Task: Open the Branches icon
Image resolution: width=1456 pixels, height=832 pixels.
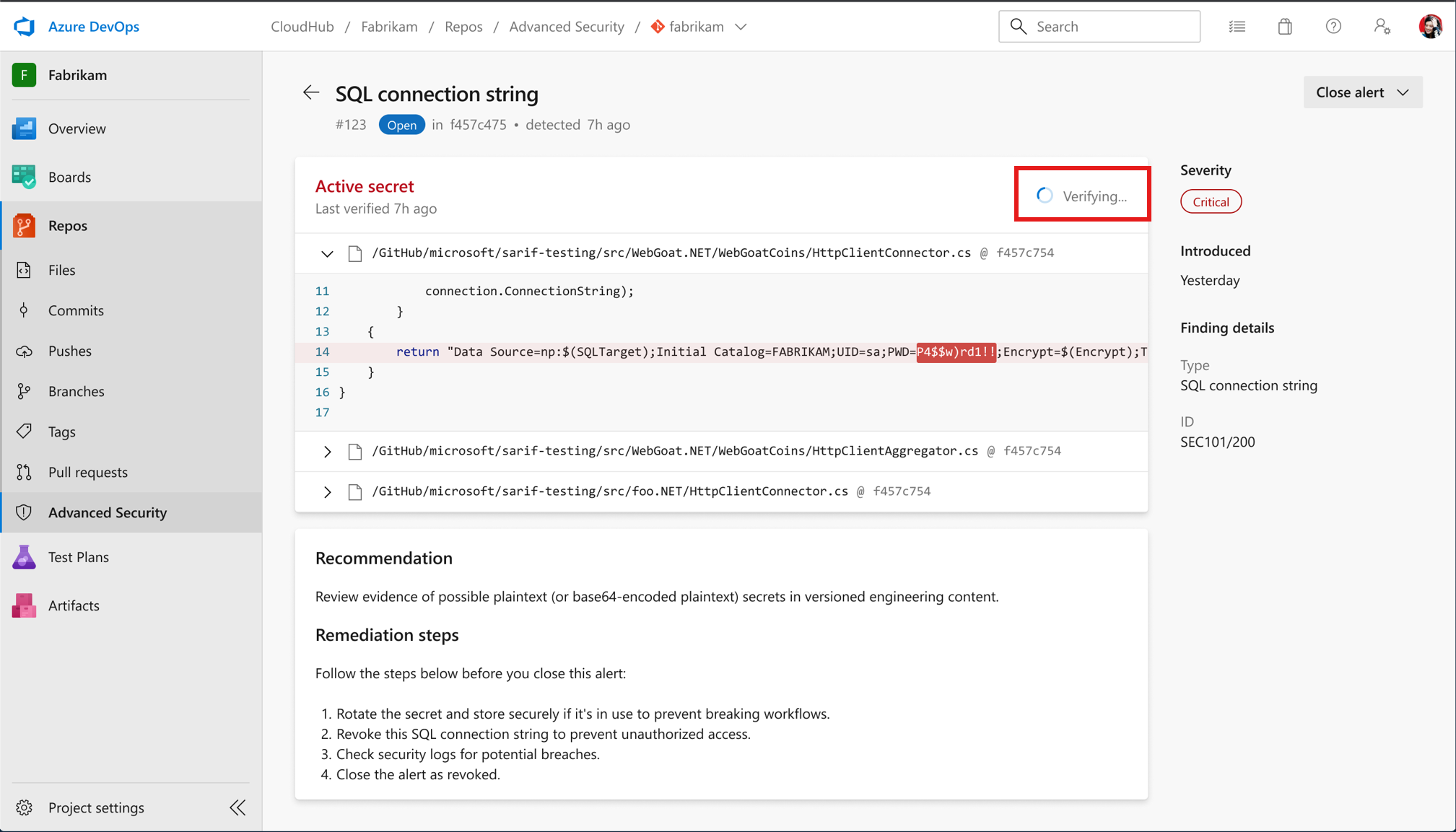Action: click(x=24, y=391)
